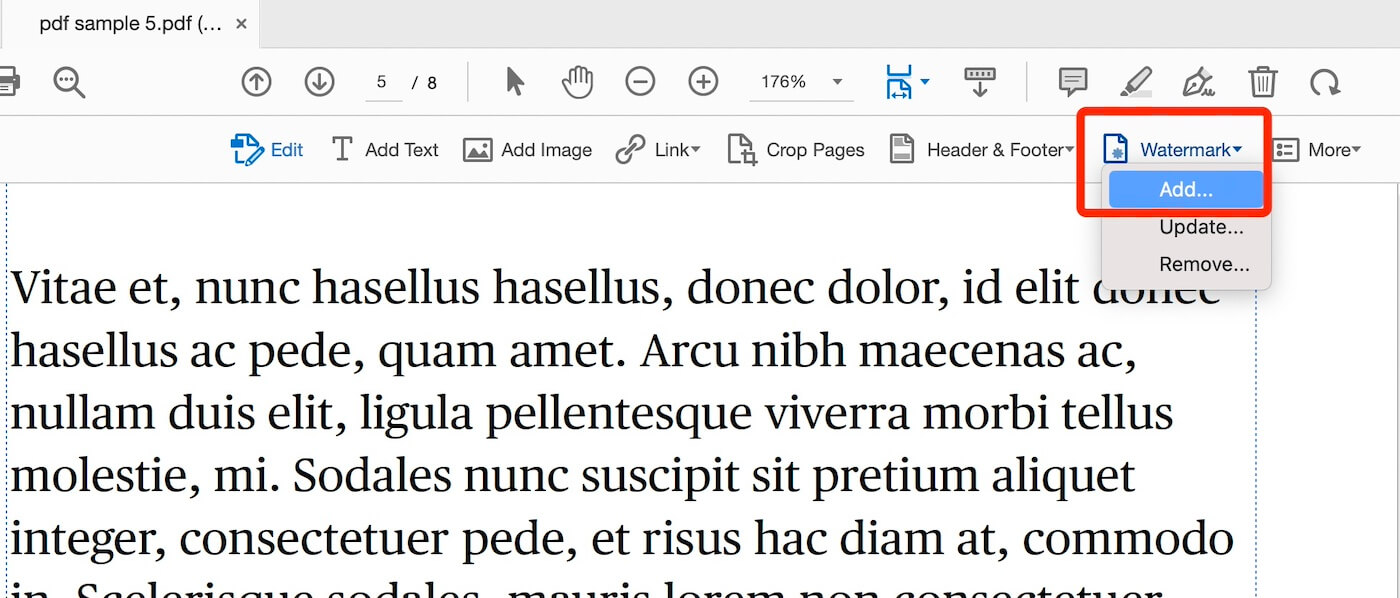Rotate the current page

coord(1326,82)
